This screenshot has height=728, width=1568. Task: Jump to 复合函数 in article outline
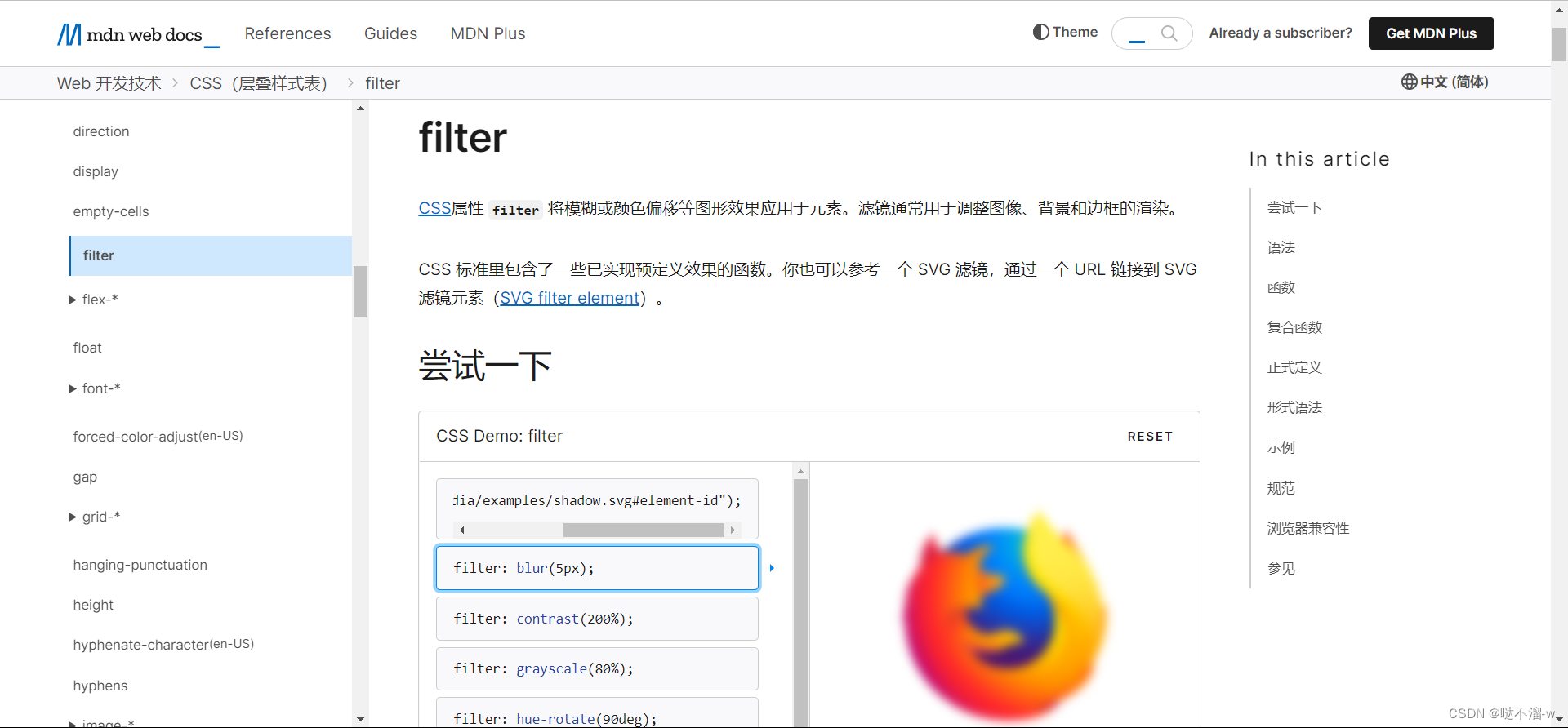1294,327
